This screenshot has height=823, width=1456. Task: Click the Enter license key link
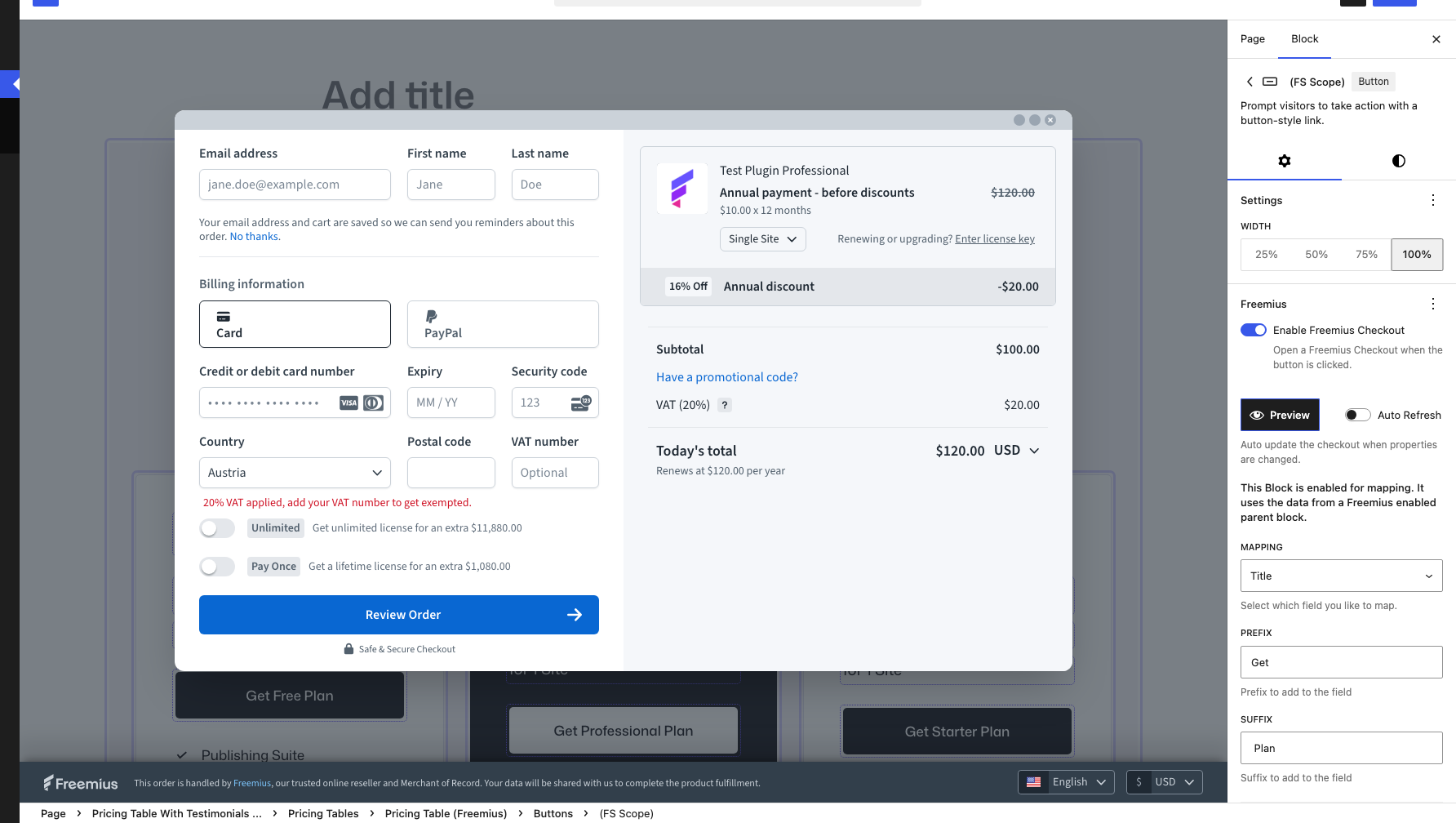(995, 239)
